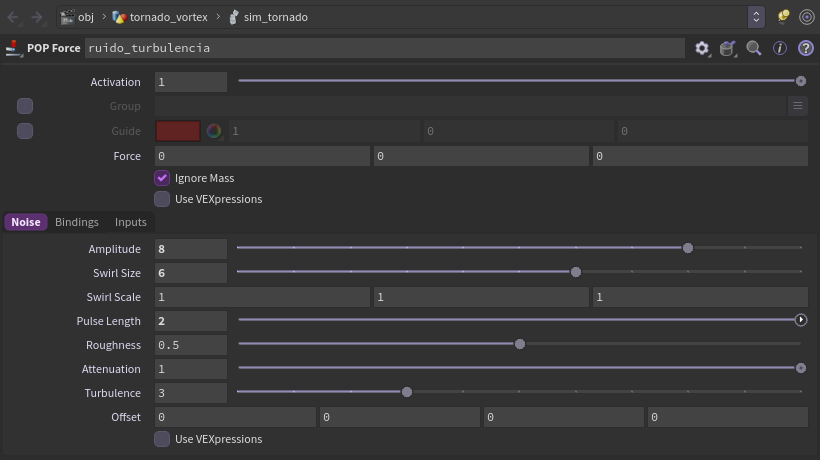Click the Swirl Size field showing 6
The height and width of the screenshot is (460, 820).
coord(191,273)
